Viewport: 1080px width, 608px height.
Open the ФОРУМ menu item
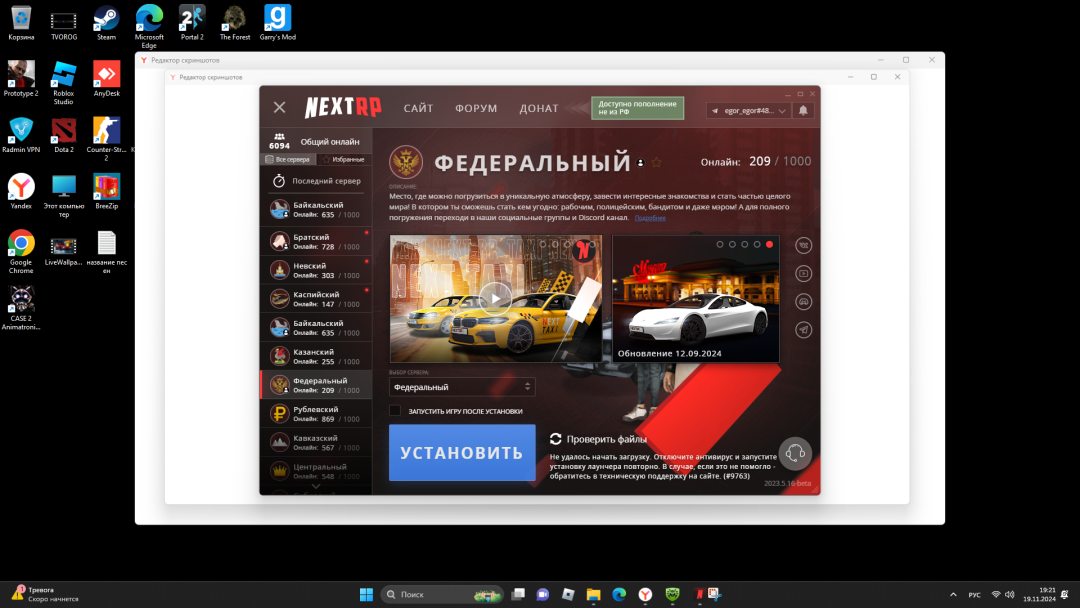pyautogui.click(x=476, y=108)
